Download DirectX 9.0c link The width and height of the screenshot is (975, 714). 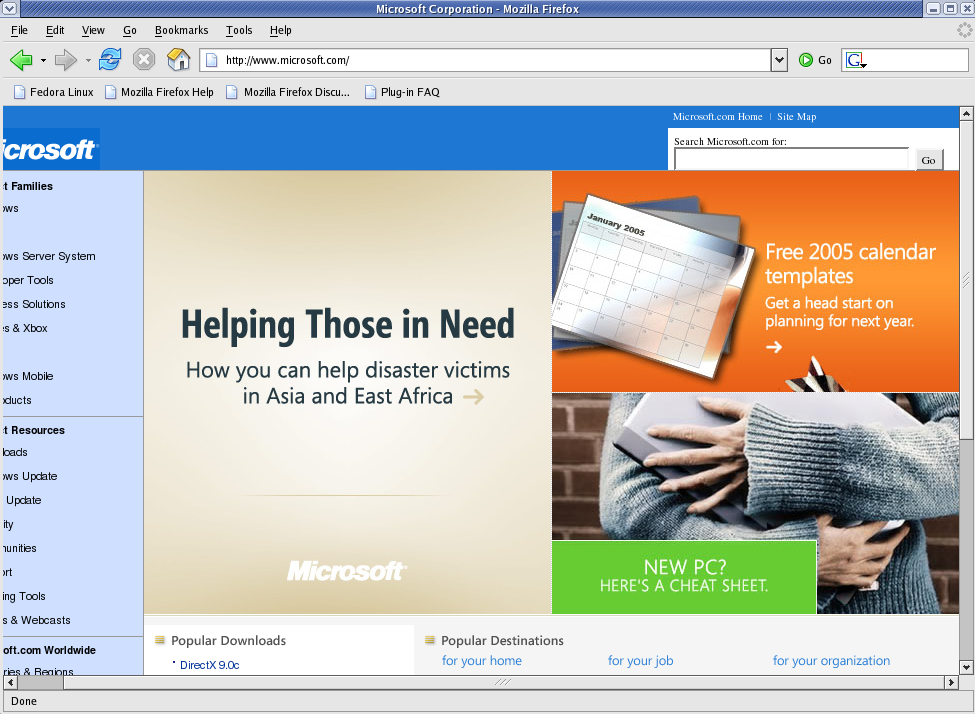coord(210,665)
